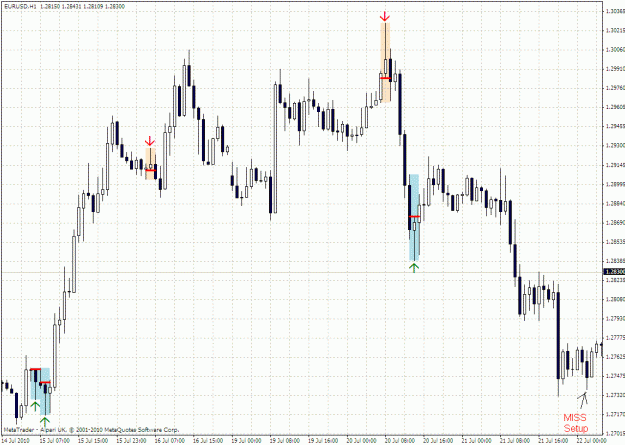Click the 1.29760 price scale label
This screenshot has height=445, width=625.
pos(615,88)
